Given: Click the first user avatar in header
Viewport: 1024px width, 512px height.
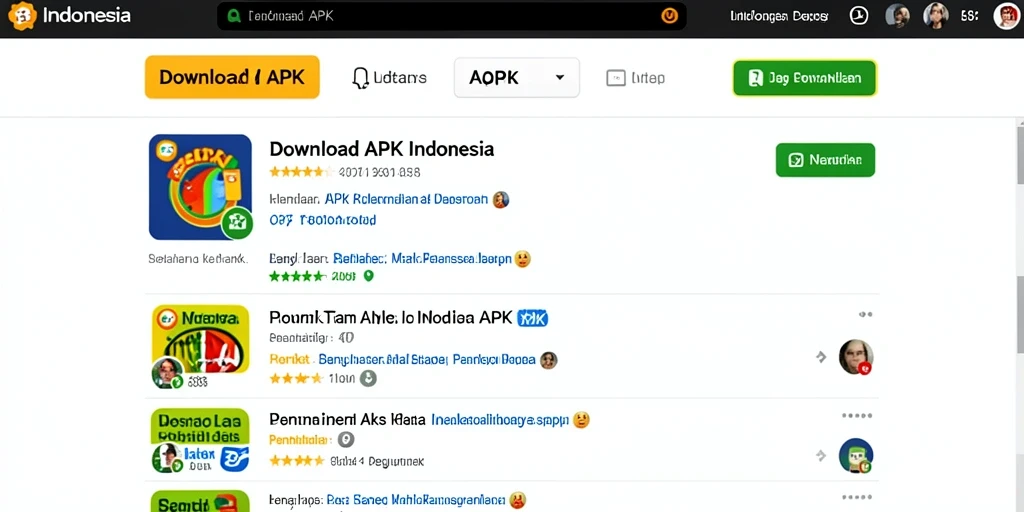Looking at the screenshot, I should (x=897, y=16).
